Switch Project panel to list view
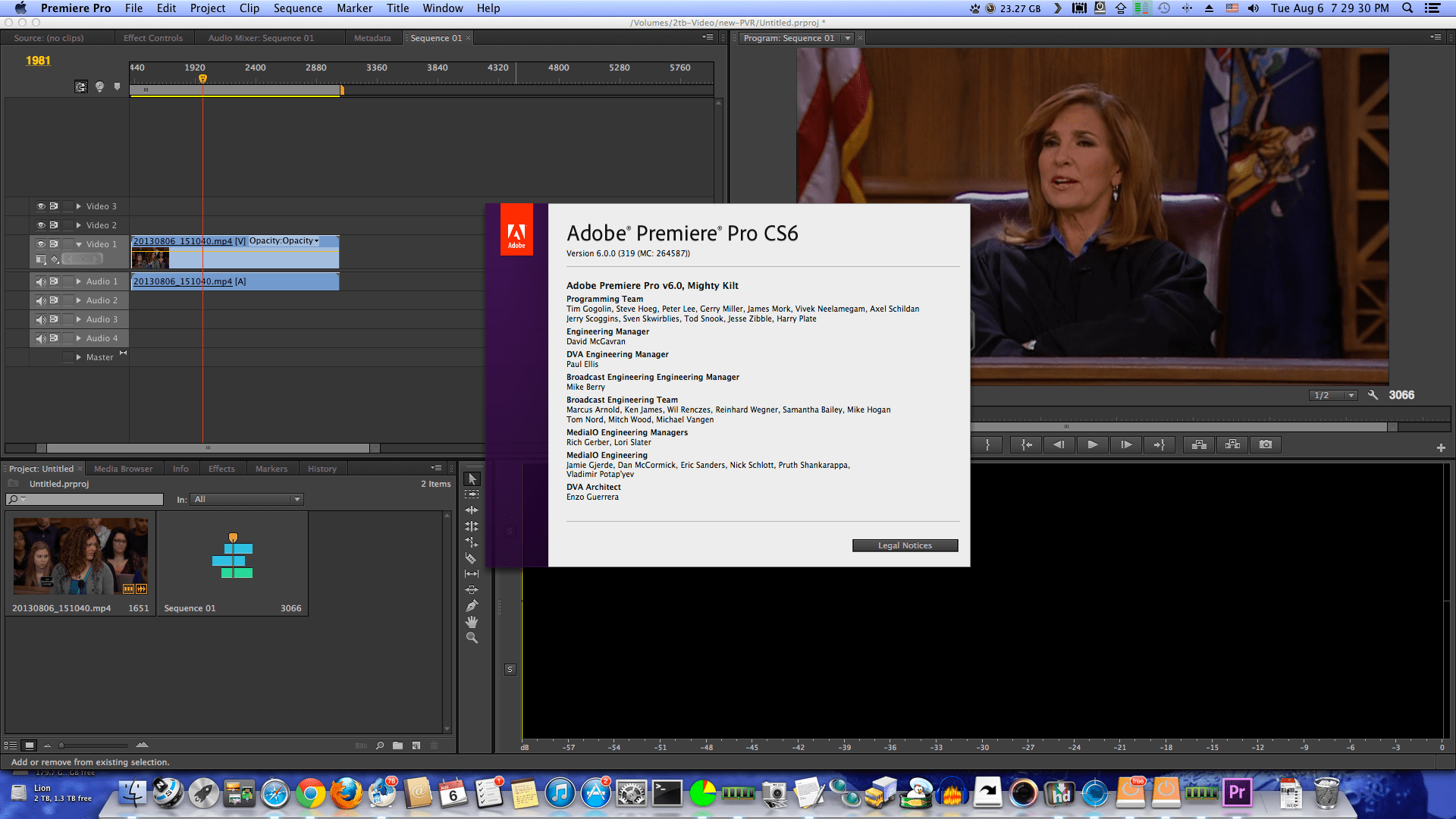Viewport: 1456px width, 819px height. [x=11, y=745]
